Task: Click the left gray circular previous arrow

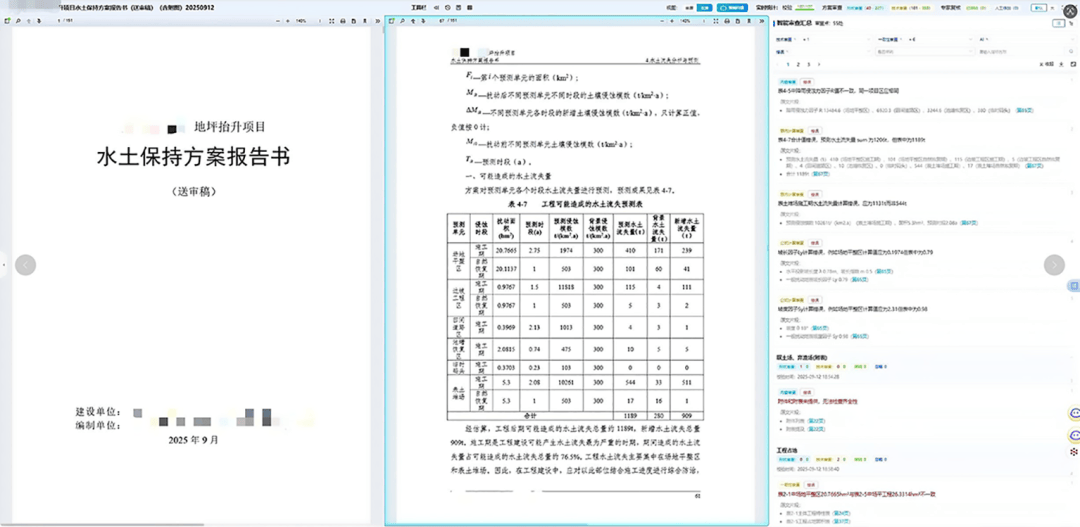Action: tap(26, 265)
